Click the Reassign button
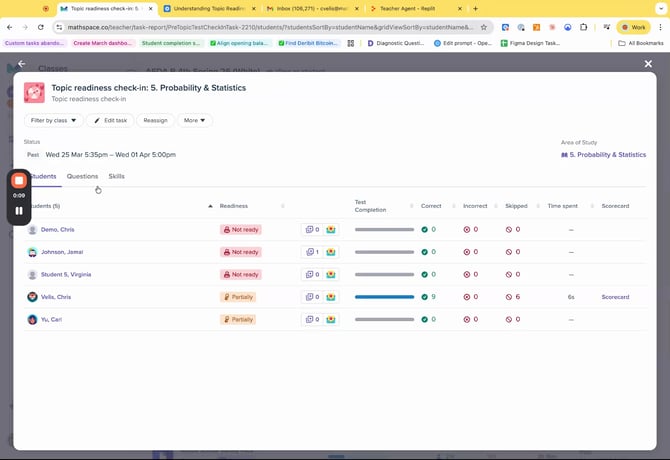The height and width of the screenshot is (460, 670). 156,120
